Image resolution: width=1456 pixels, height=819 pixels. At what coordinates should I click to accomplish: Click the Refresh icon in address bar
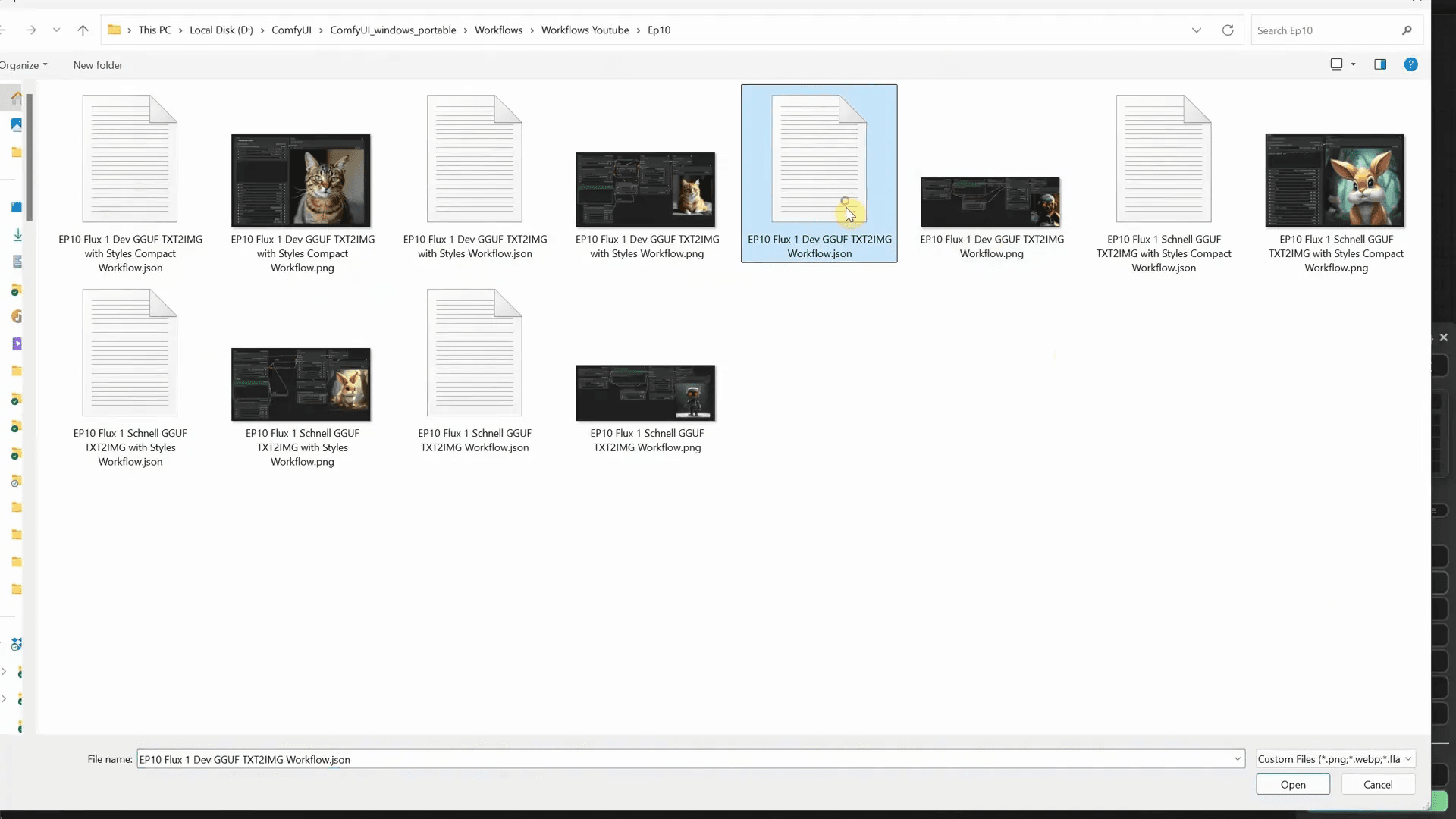tap(1228, 30)
